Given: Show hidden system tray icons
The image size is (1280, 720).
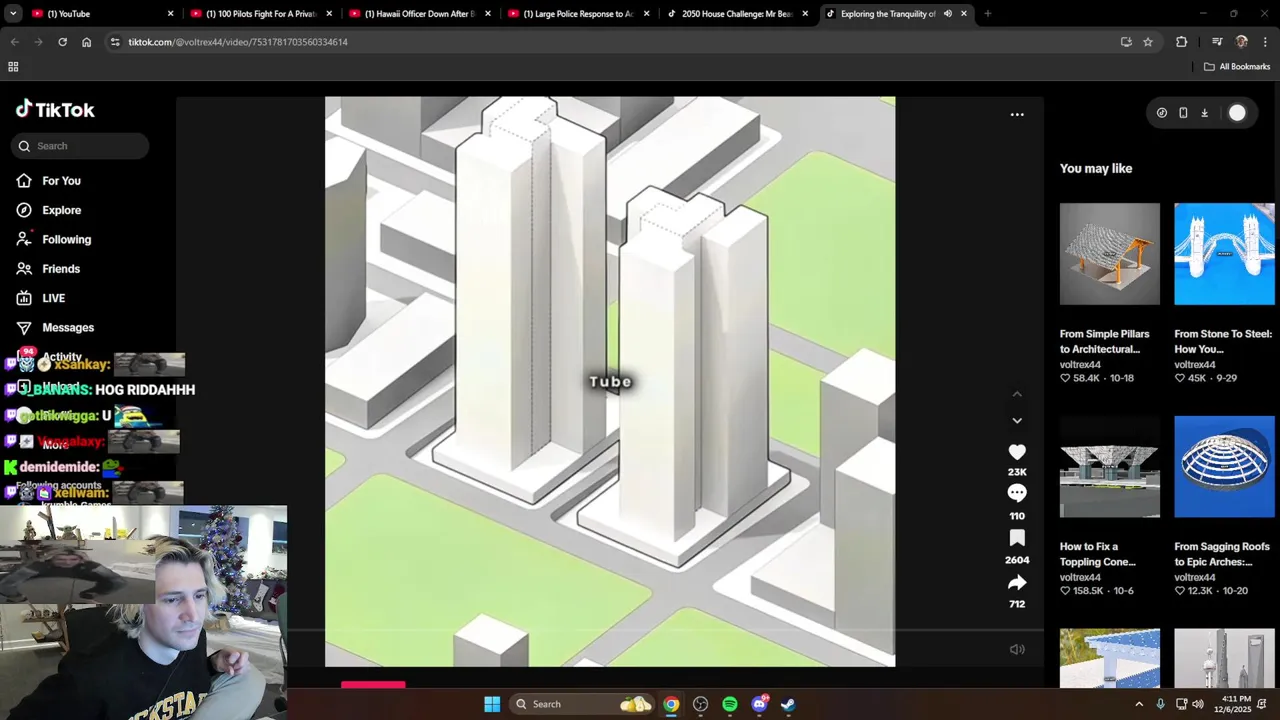Looking at the screenshot, I should tap(1138, 704).
